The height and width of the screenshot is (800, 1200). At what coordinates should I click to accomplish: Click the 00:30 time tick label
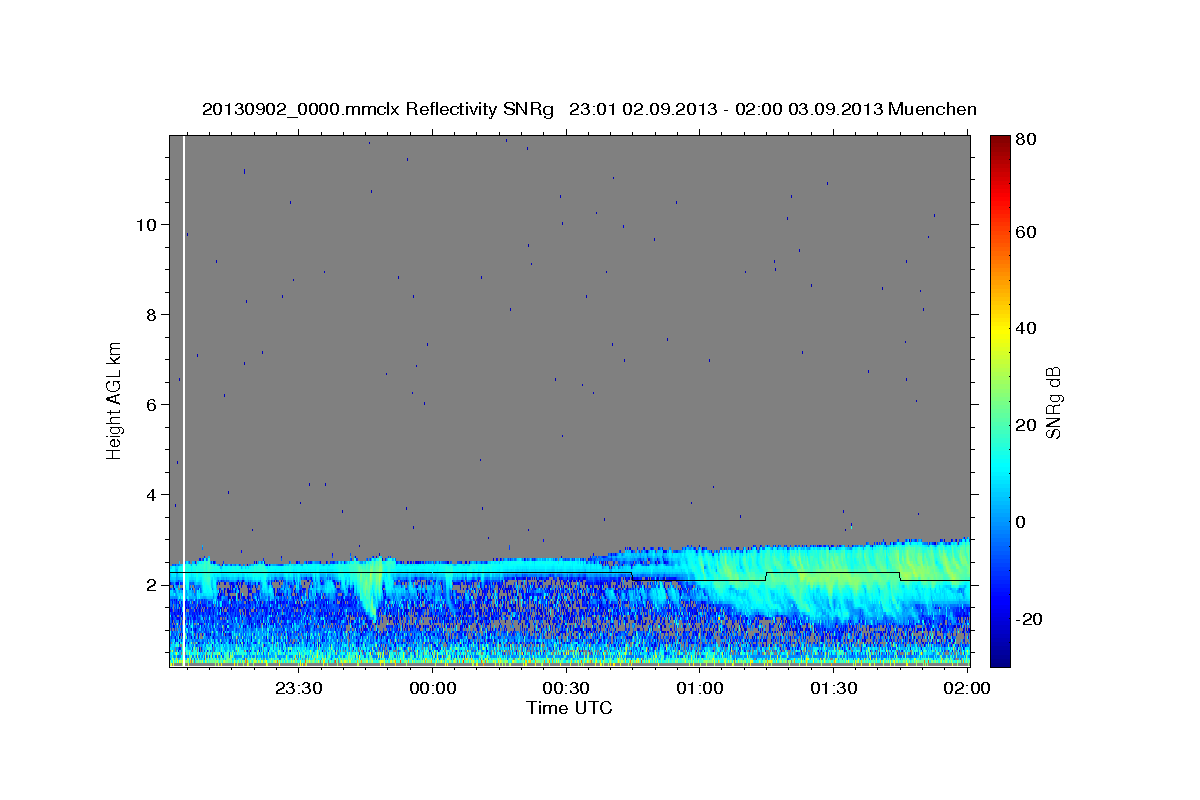[566, 689]
